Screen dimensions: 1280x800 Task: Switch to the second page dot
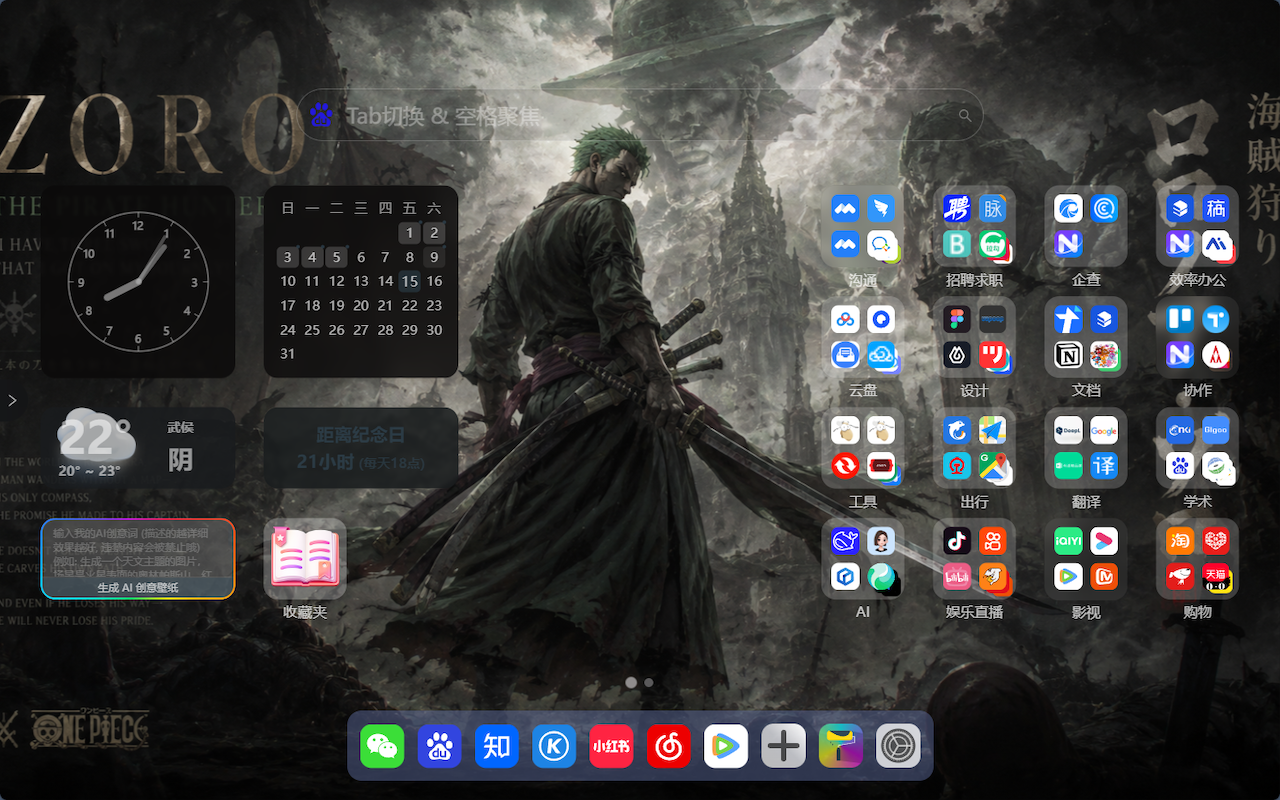tap(649, 682)
